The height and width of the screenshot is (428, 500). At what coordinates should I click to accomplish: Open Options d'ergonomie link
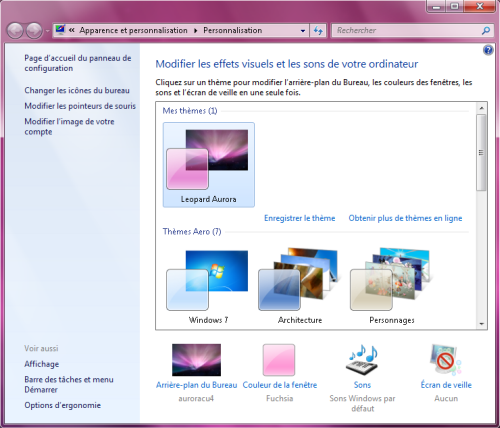(63, 405)
